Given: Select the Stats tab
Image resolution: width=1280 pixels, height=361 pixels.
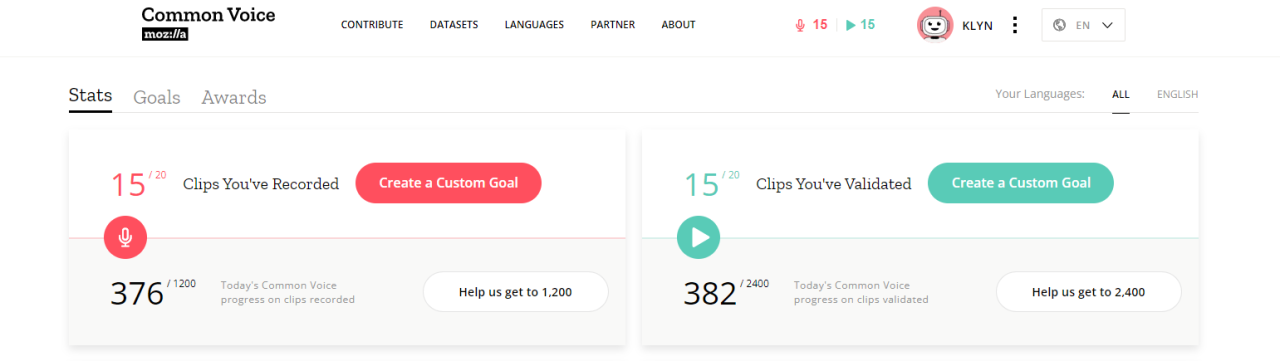Looking at the screenshot, I should [90, 96].
